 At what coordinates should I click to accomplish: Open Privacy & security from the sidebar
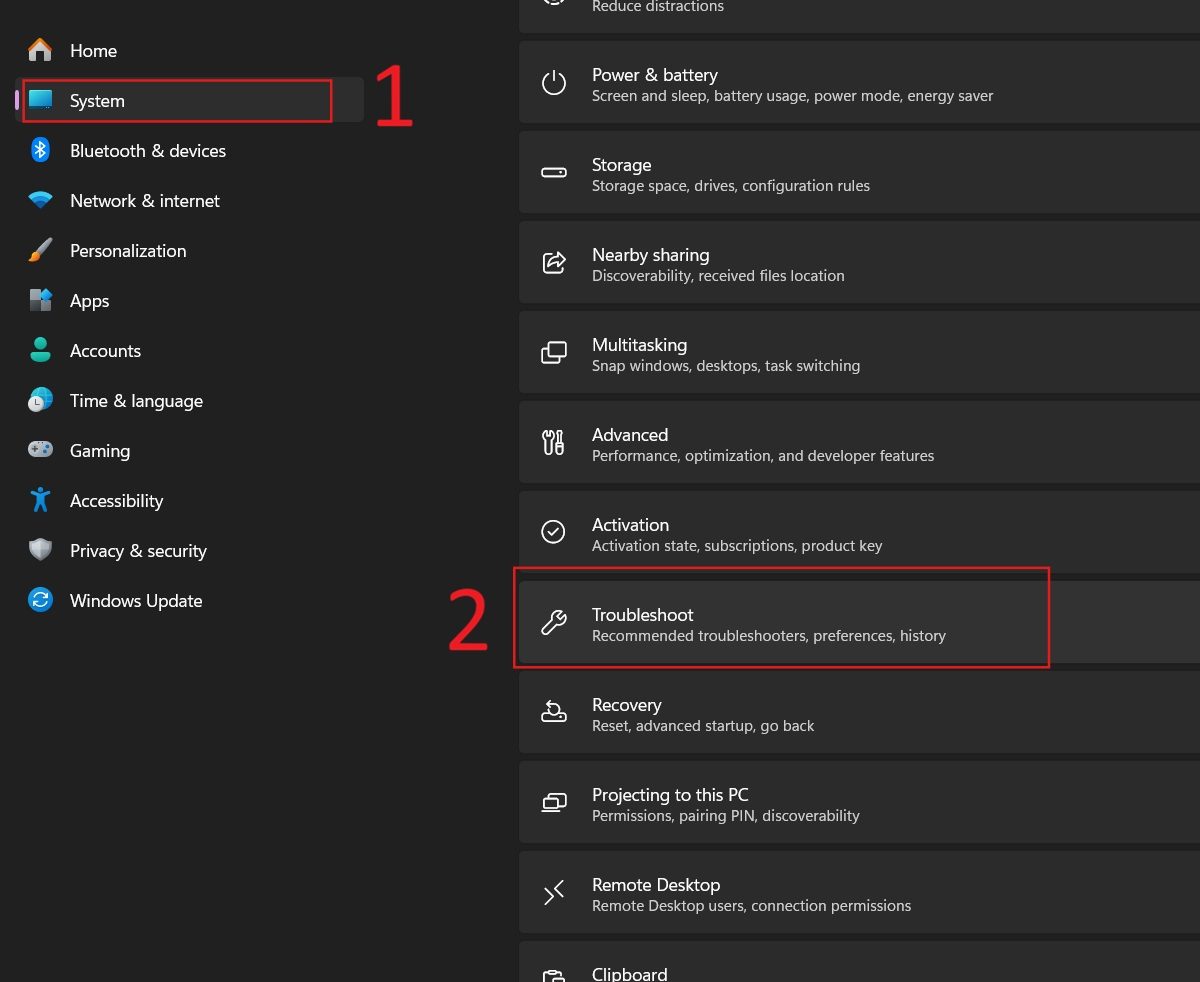[x=138, y=550]
